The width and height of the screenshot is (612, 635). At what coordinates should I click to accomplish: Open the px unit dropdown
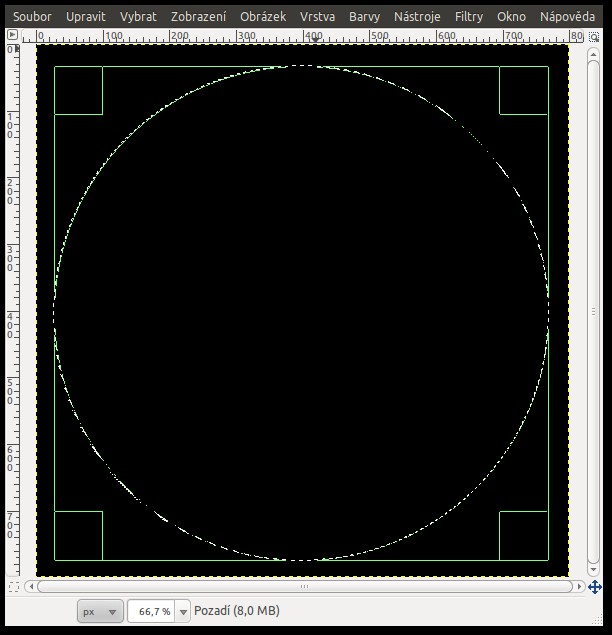pyautogui.click(x=100, y=612)
